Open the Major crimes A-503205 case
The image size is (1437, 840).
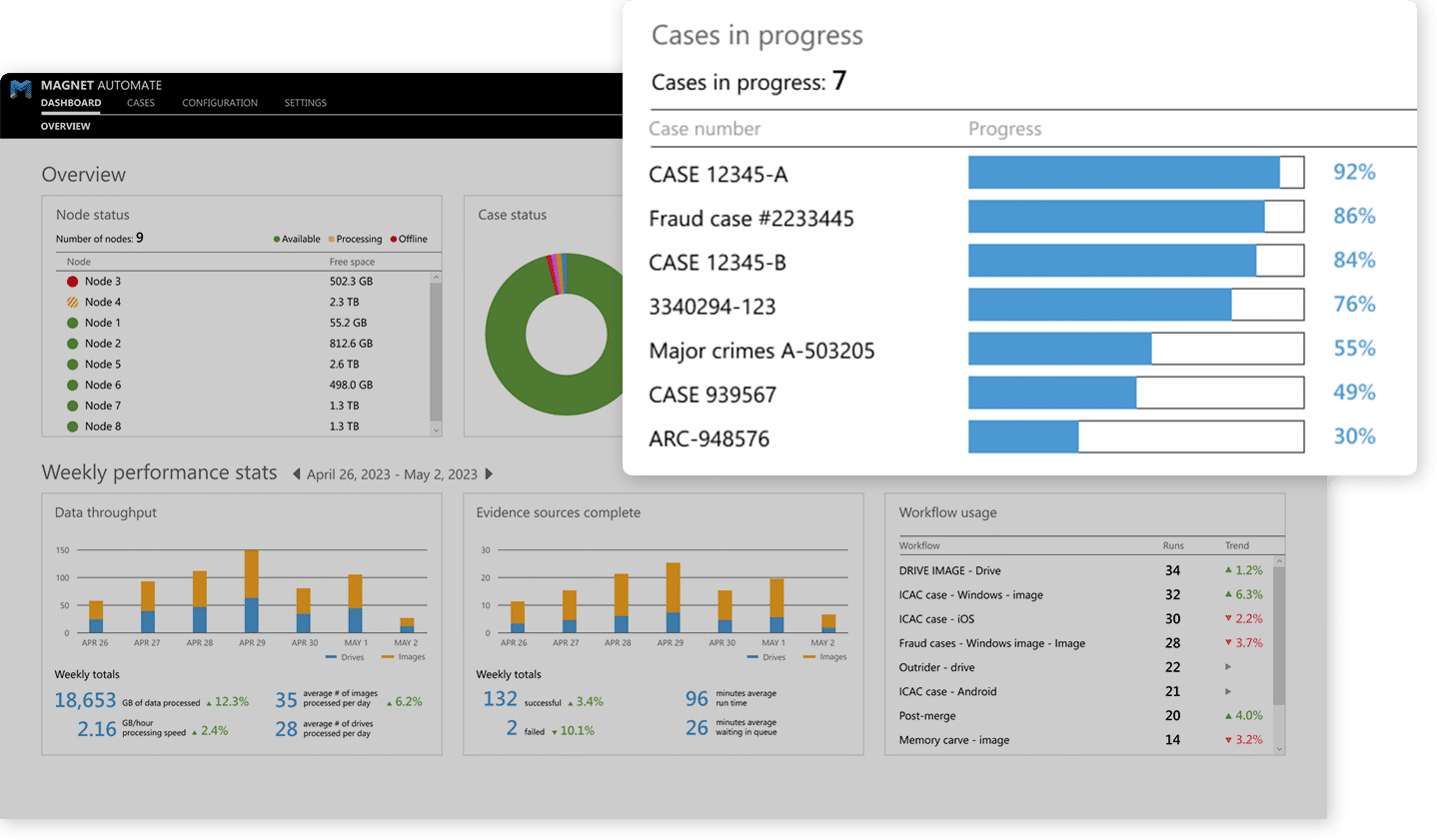[761, 351]
